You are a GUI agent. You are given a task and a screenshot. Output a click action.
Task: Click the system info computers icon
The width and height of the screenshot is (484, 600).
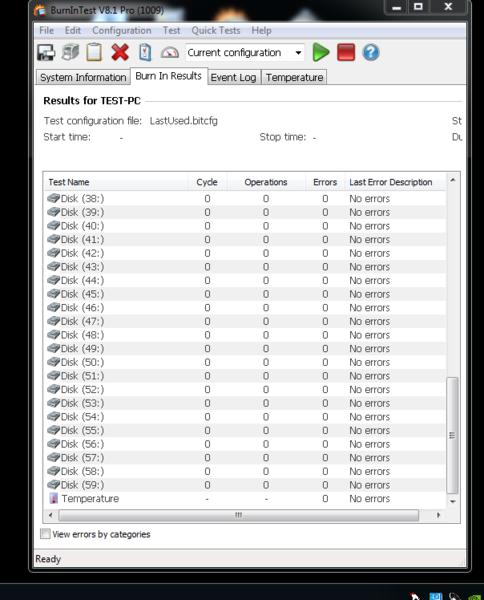70,52
